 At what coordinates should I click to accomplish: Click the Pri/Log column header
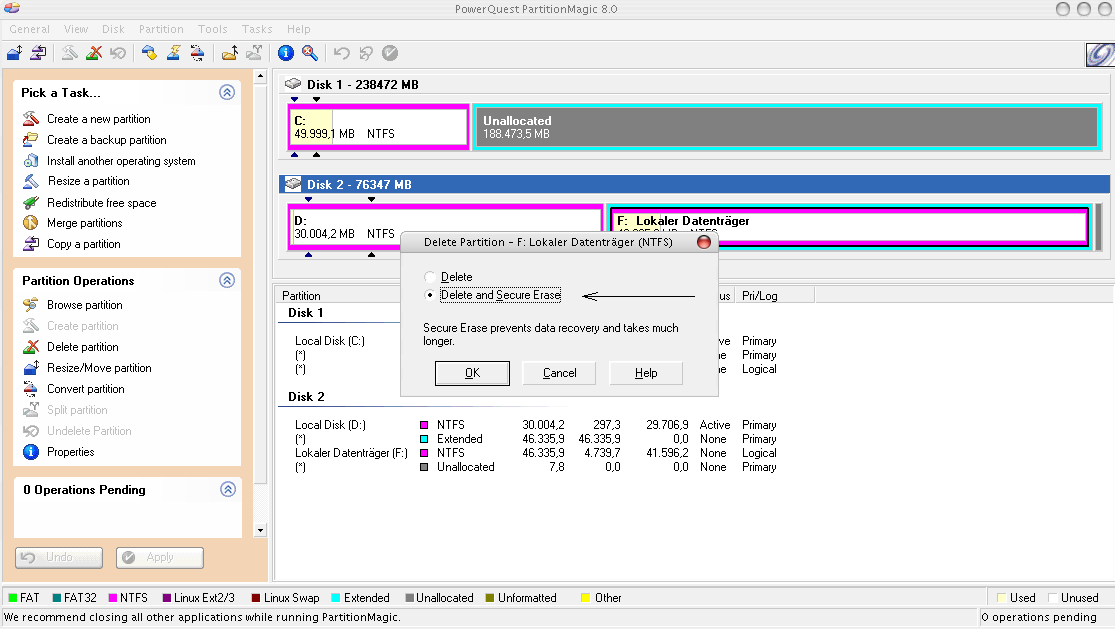[774, 296]
